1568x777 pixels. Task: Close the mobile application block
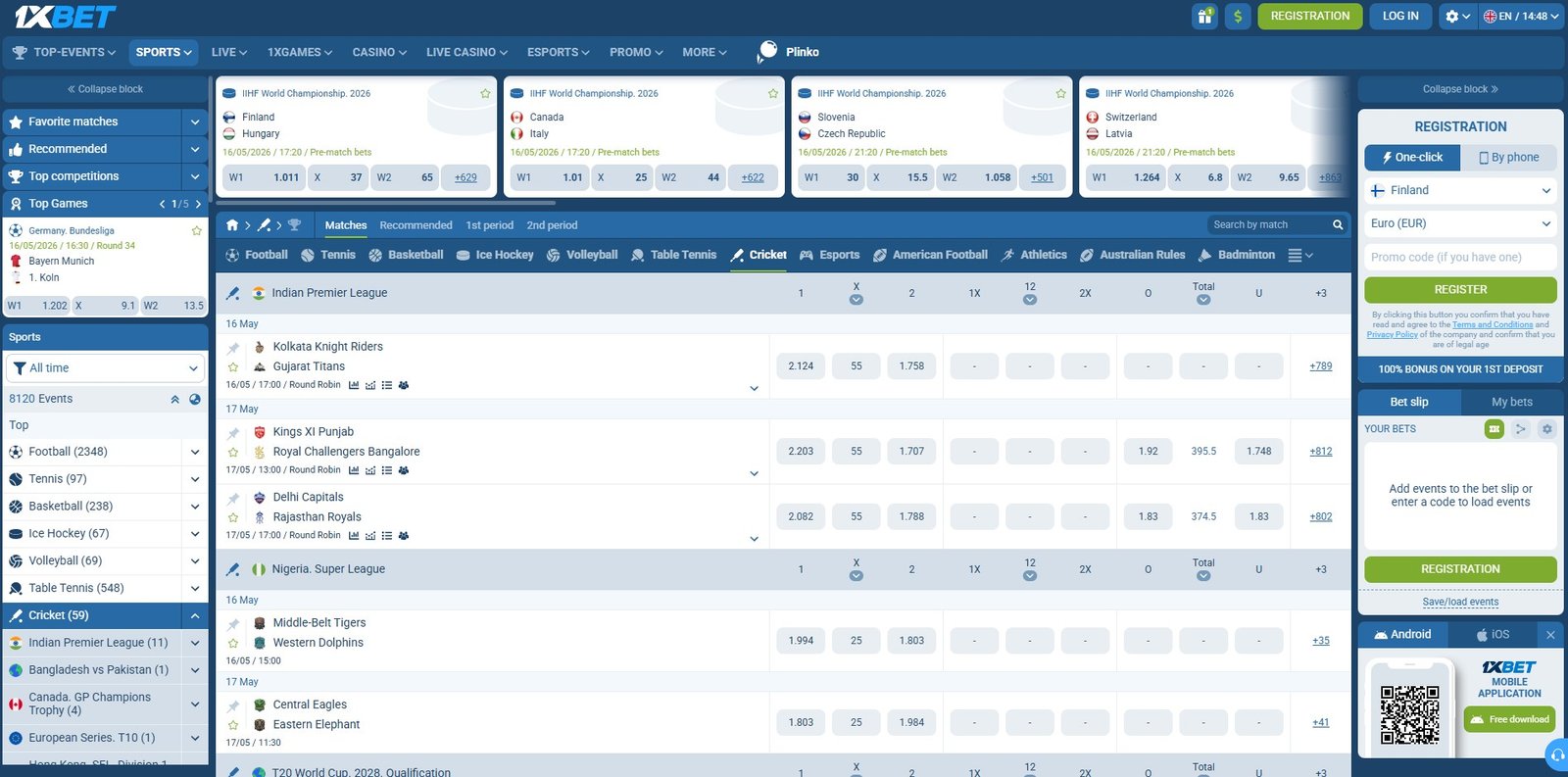click(x=1550, y=635)
